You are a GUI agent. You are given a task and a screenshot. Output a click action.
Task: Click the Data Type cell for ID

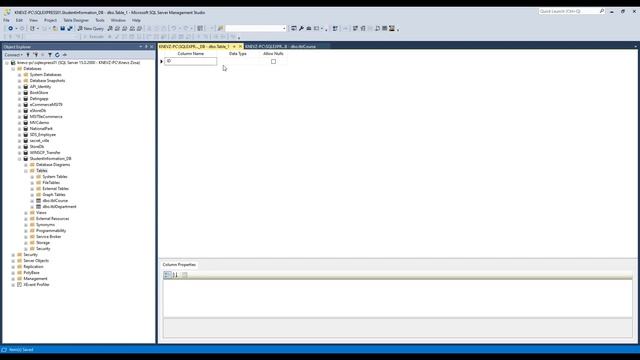[x=238, y=61]
